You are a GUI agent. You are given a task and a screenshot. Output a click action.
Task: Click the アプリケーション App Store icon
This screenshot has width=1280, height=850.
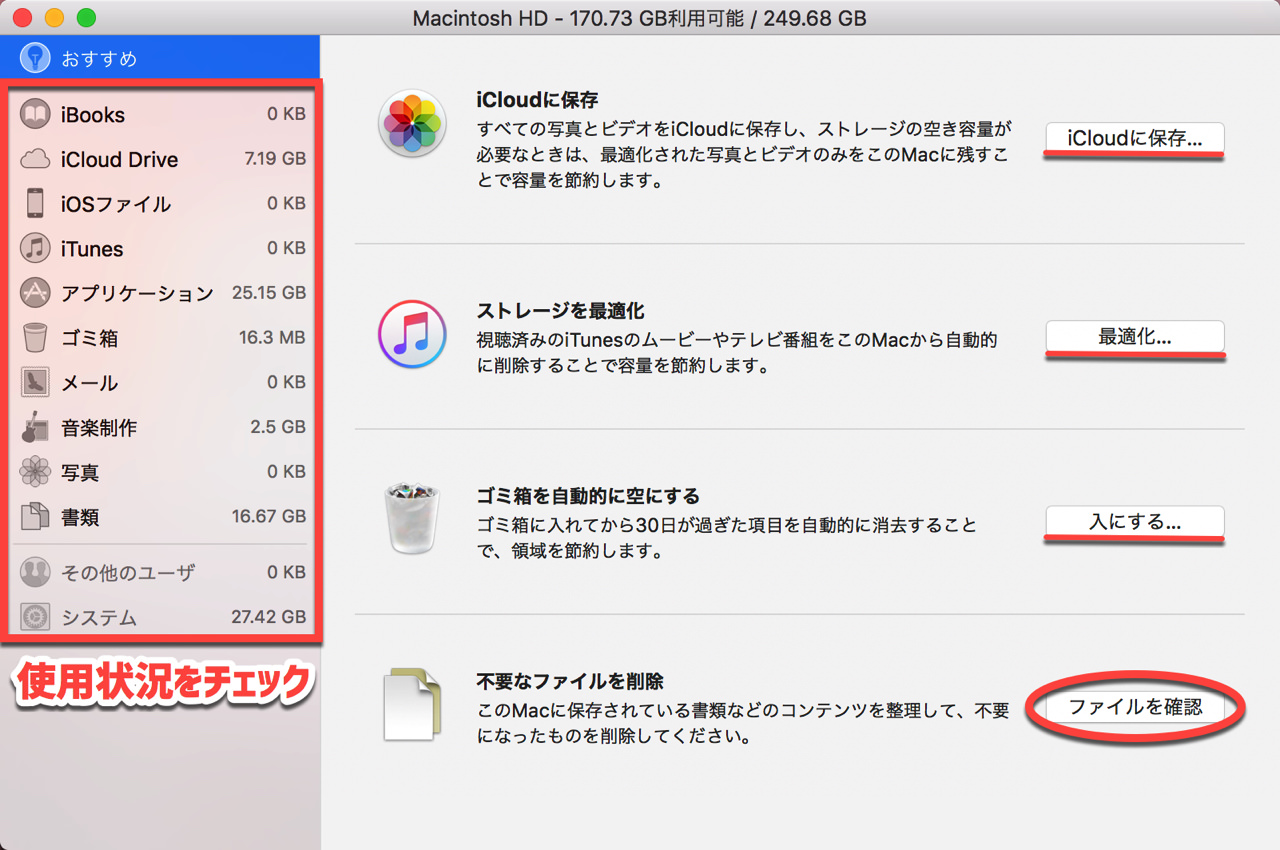(35, 293)
